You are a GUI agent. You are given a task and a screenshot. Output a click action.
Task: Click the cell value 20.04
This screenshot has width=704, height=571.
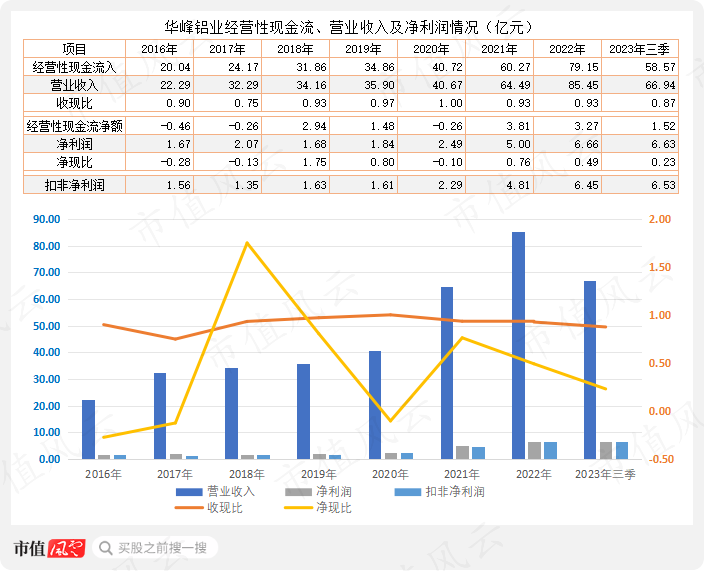[x=175, y=67]
